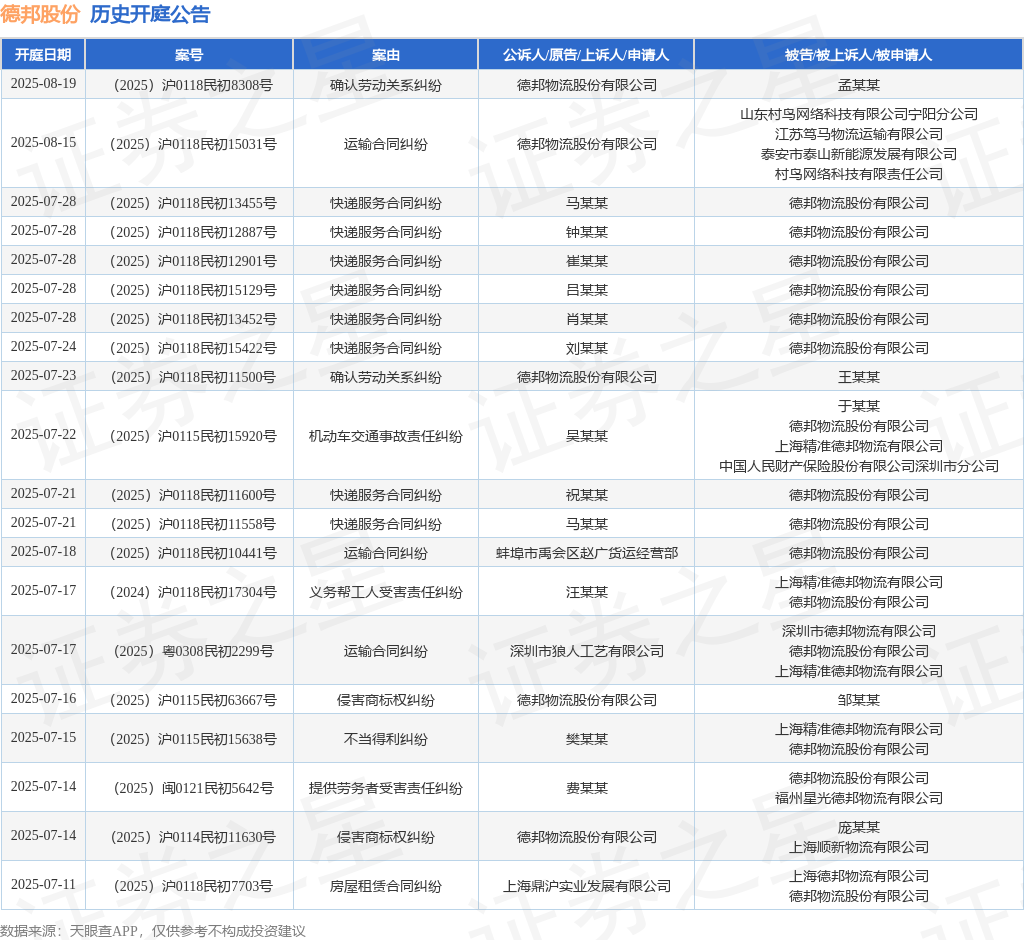Click the cause 房屋租赁合同纠纷

(386, 886)
